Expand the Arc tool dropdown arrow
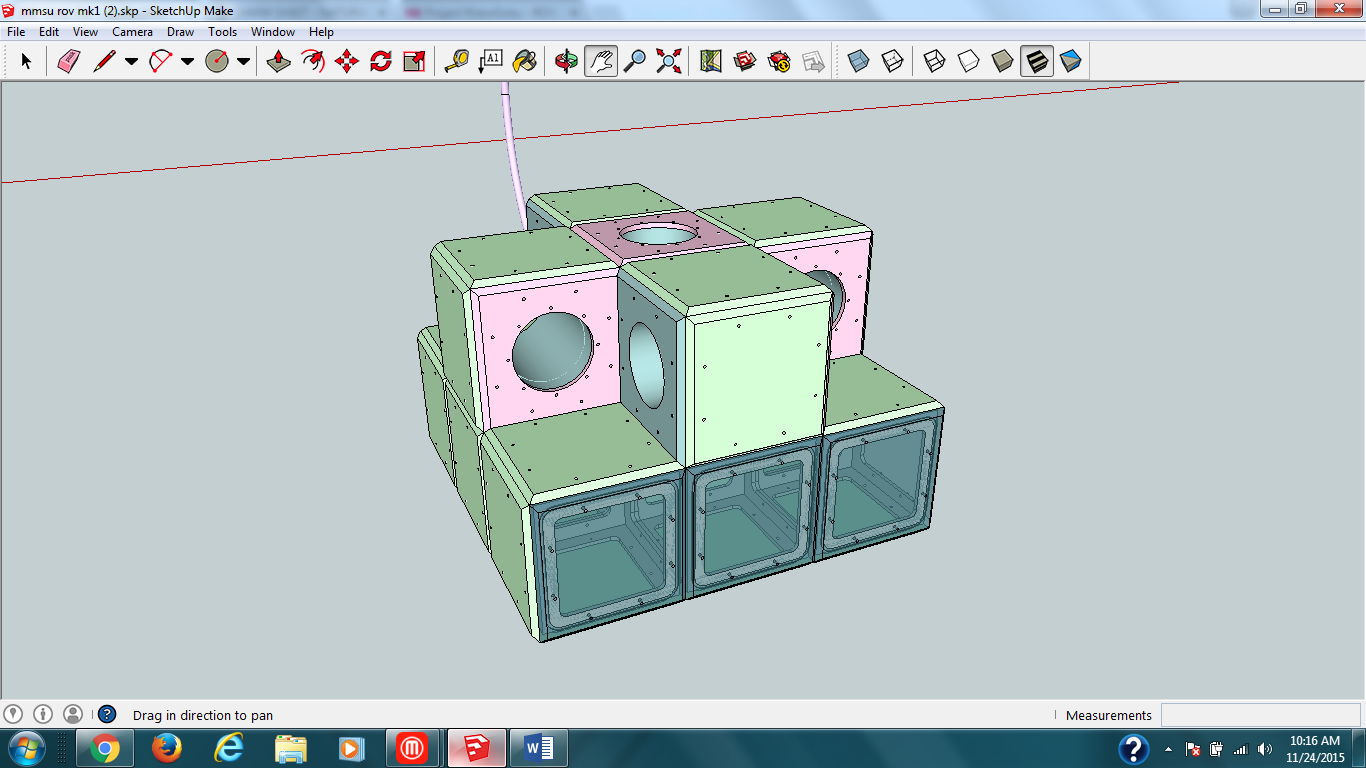1366x768 pixels. (187, 62)
